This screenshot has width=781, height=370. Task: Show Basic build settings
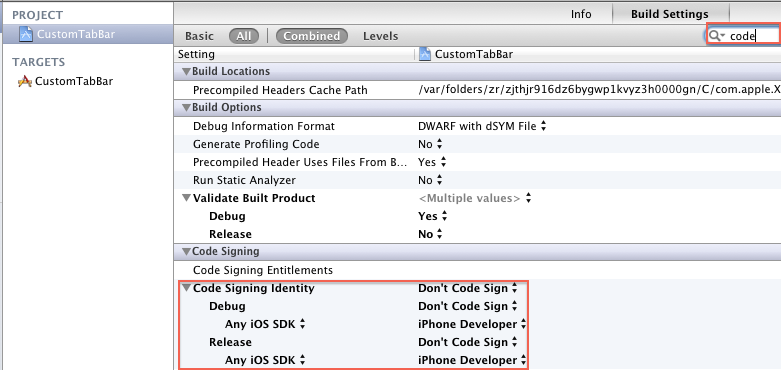pyautogui.click(x=199, y=36)
